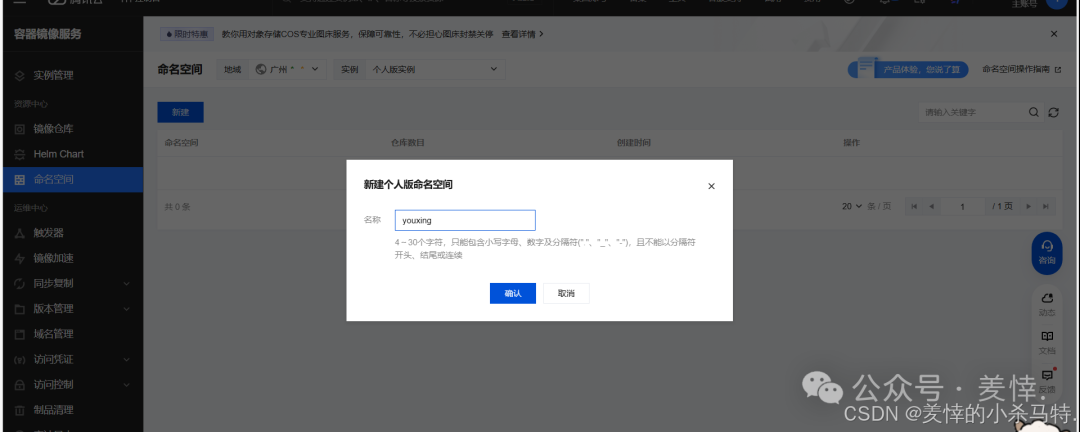Screen dimensions: 1080x432
Task: Click the 创建时间 column header
Action: click(634, 143)
